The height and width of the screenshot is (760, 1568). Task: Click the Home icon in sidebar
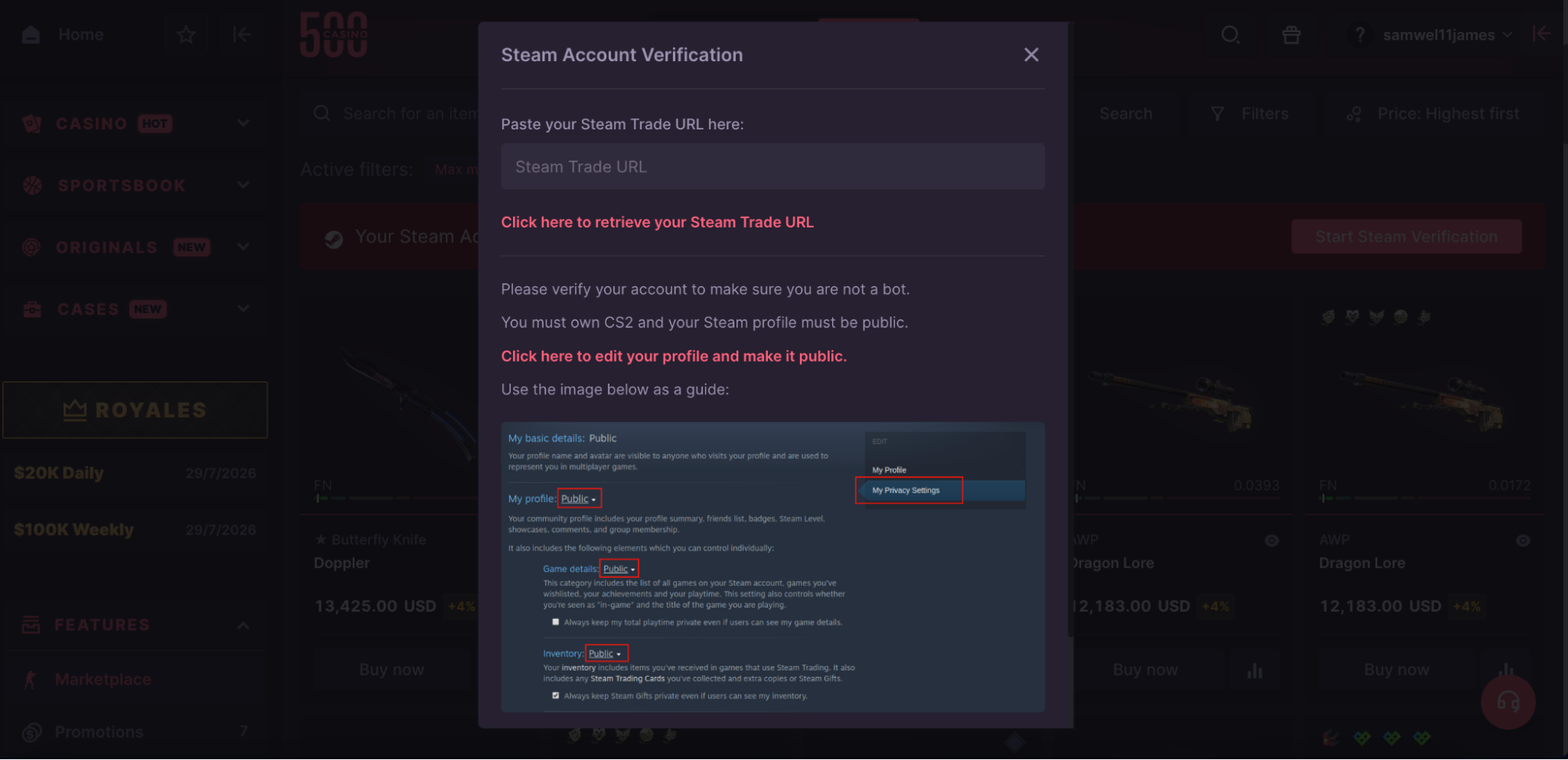31,35
